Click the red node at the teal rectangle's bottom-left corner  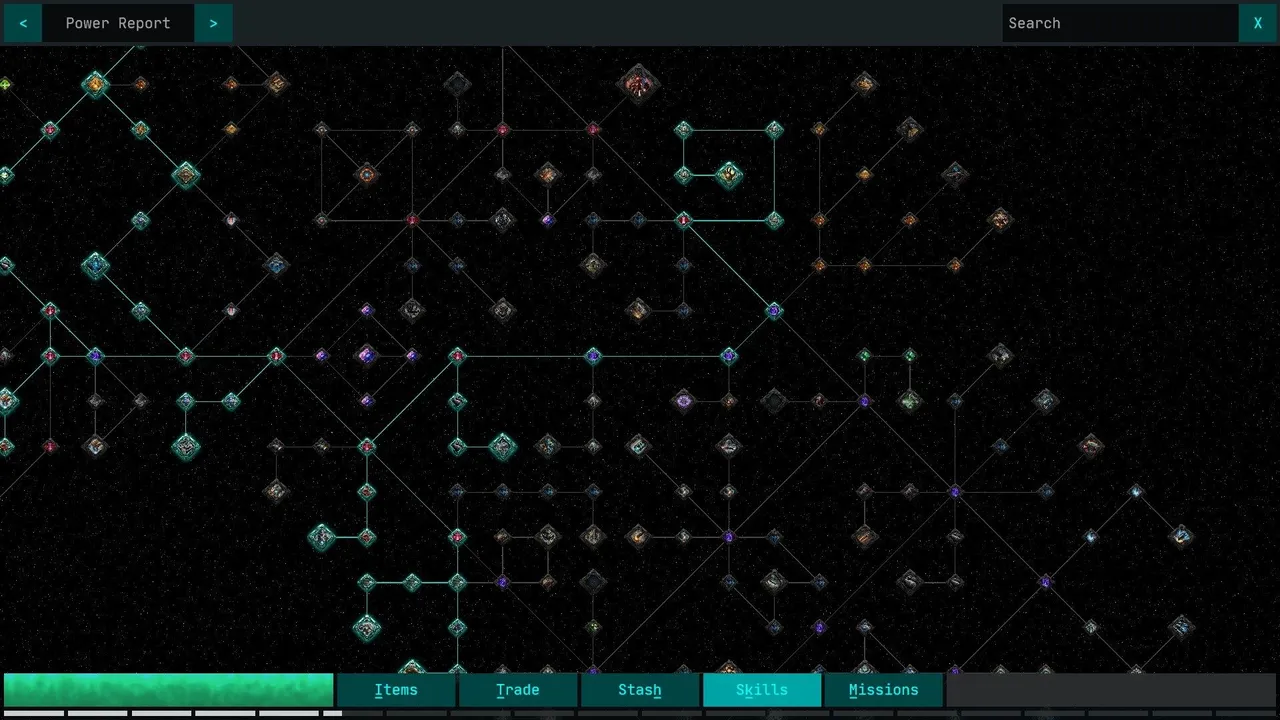tap(683, 220)
